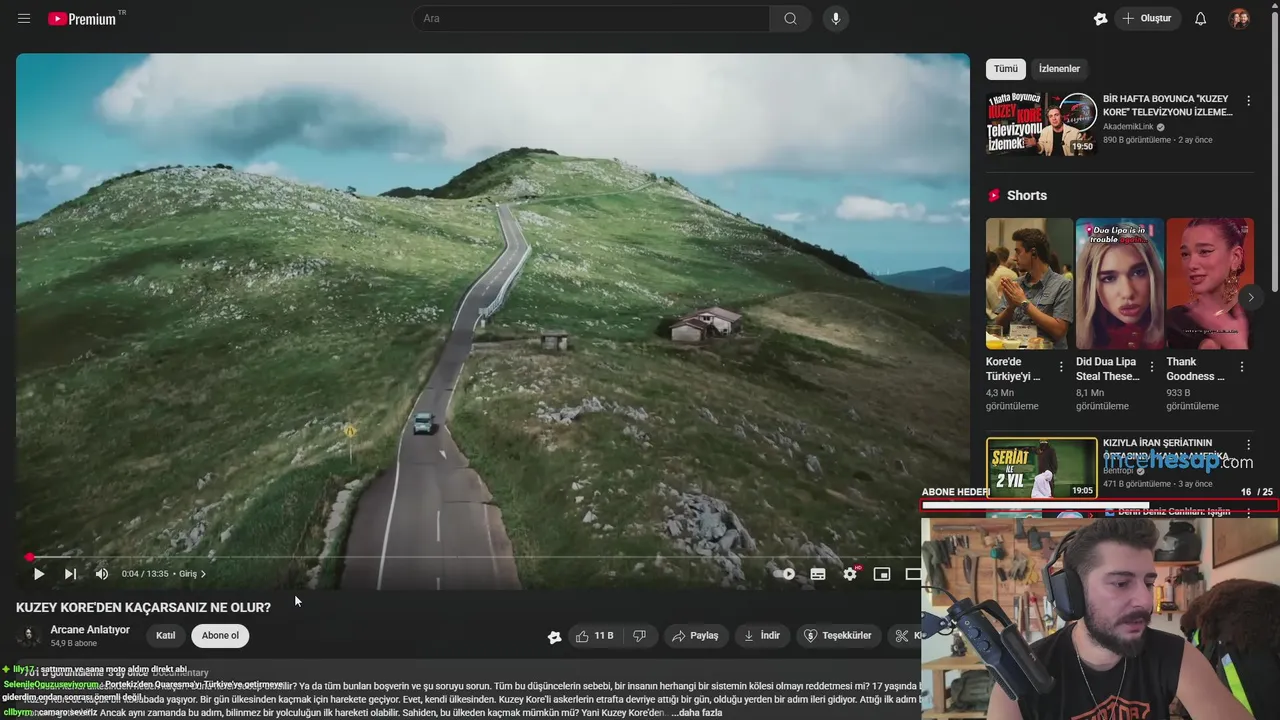Open the sparkle Ask icon in header
Viewport: 1280px width, 720px height.
[1100, 18]
